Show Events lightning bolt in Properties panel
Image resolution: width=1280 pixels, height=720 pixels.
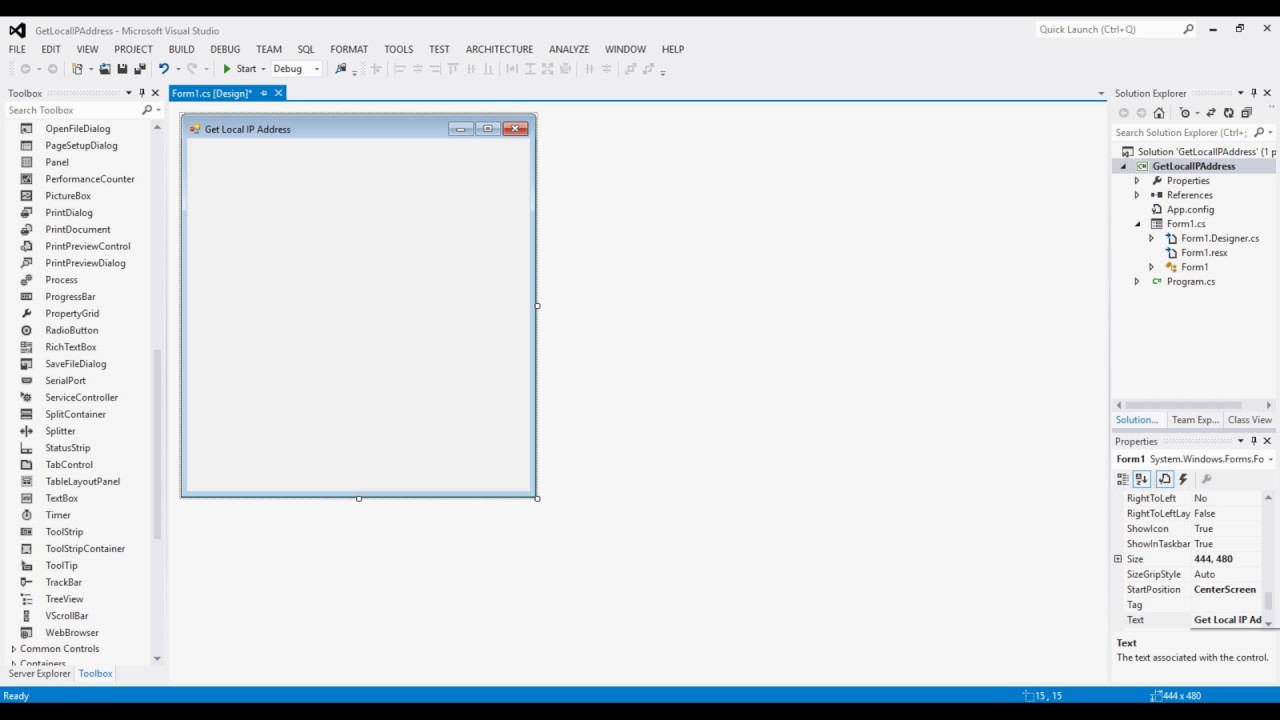[x=1184, y=480]
